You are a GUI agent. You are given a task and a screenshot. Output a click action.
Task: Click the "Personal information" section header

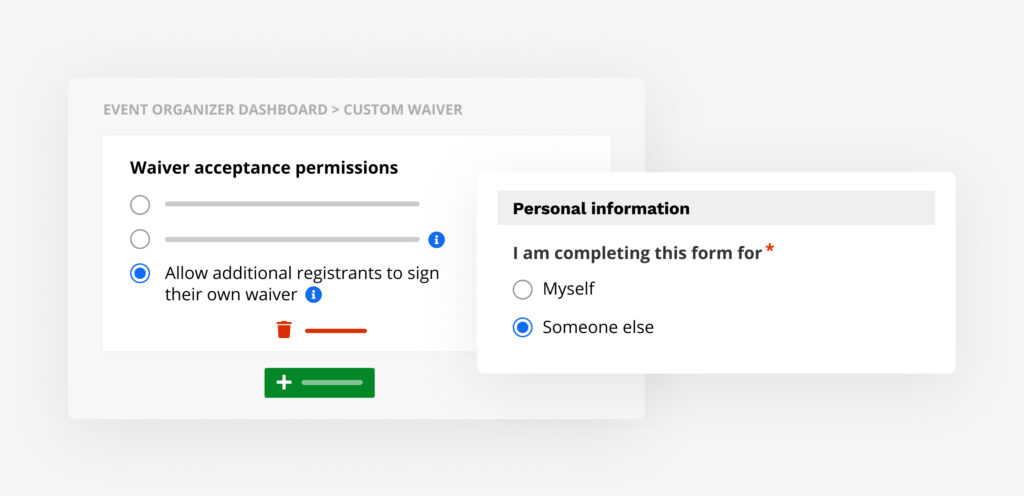(x=601, y=209)
